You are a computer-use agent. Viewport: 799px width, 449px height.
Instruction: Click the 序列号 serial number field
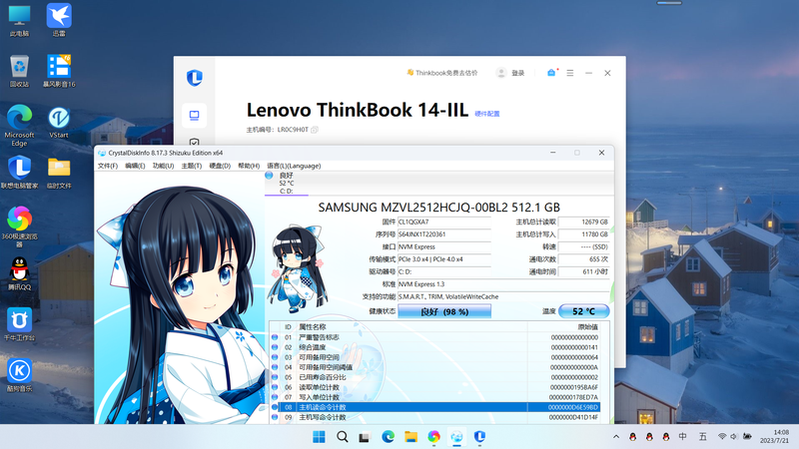(x=444, y=234)
